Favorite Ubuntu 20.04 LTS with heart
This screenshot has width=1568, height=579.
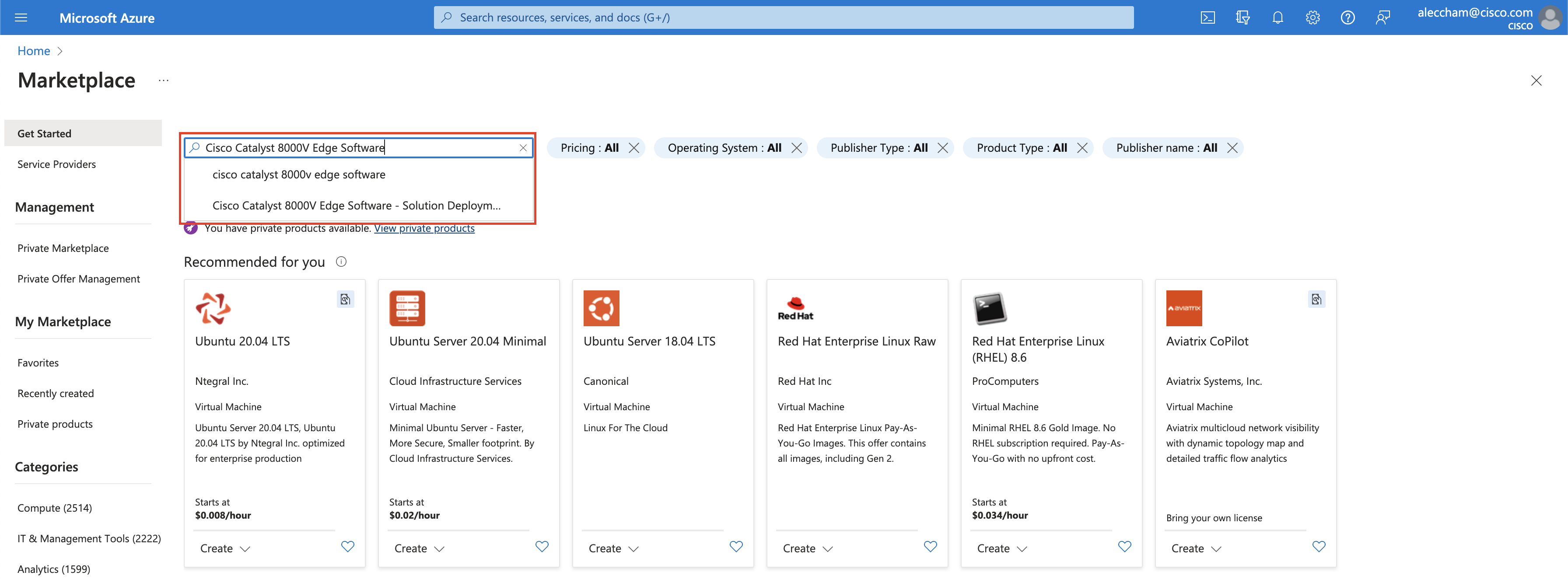click(347, 546)
